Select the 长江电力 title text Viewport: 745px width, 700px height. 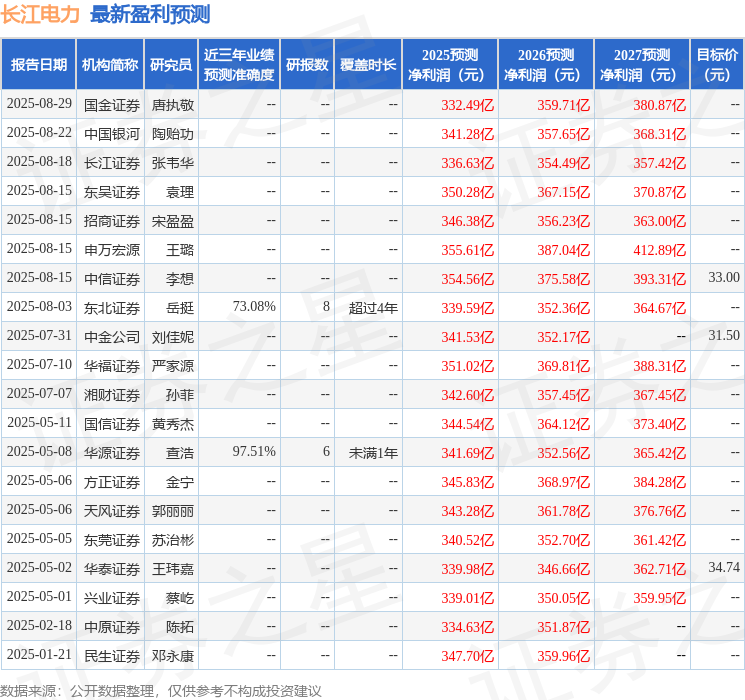click(40, 14)
